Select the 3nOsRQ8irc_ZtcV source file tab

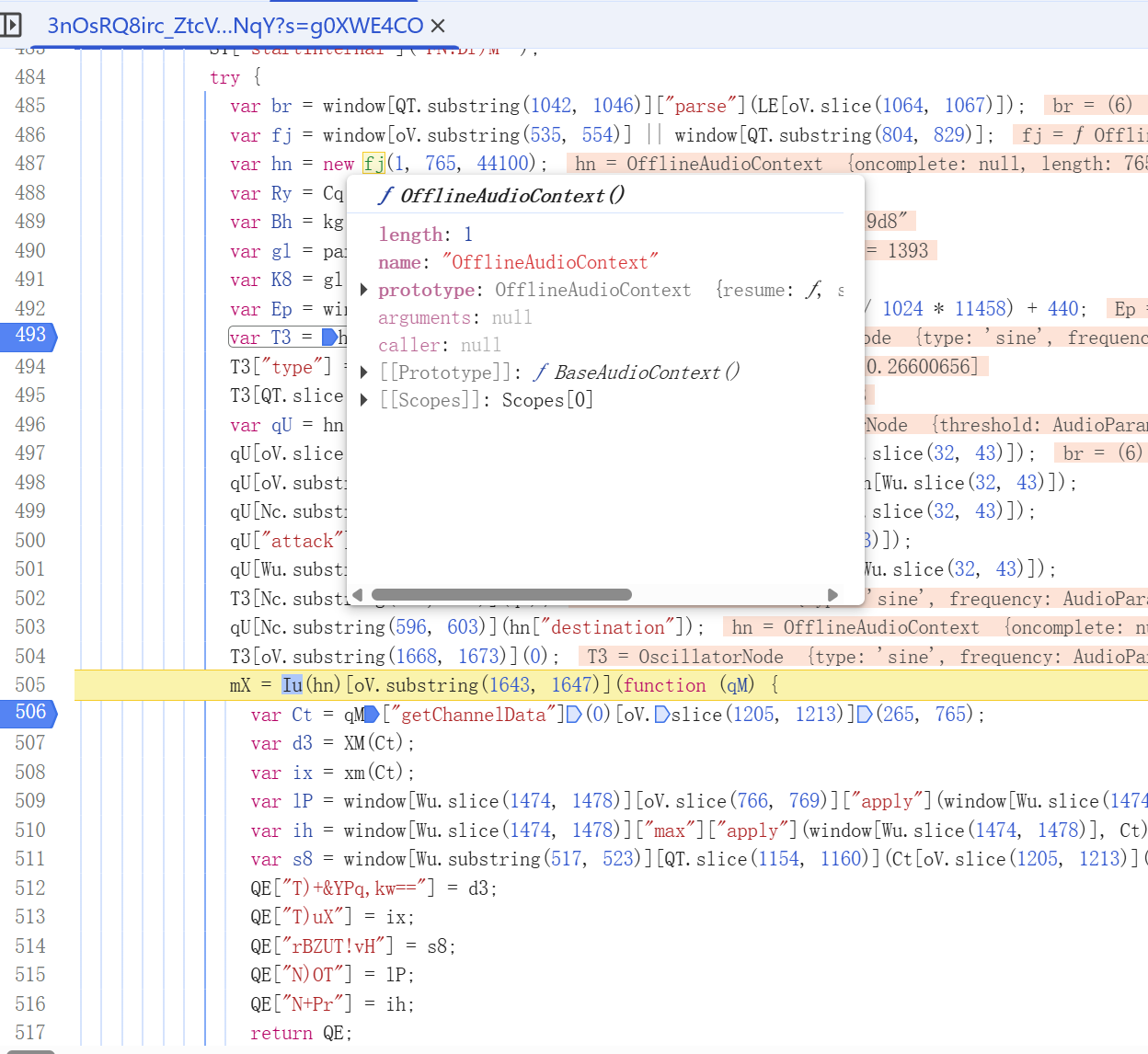(235, 26)
